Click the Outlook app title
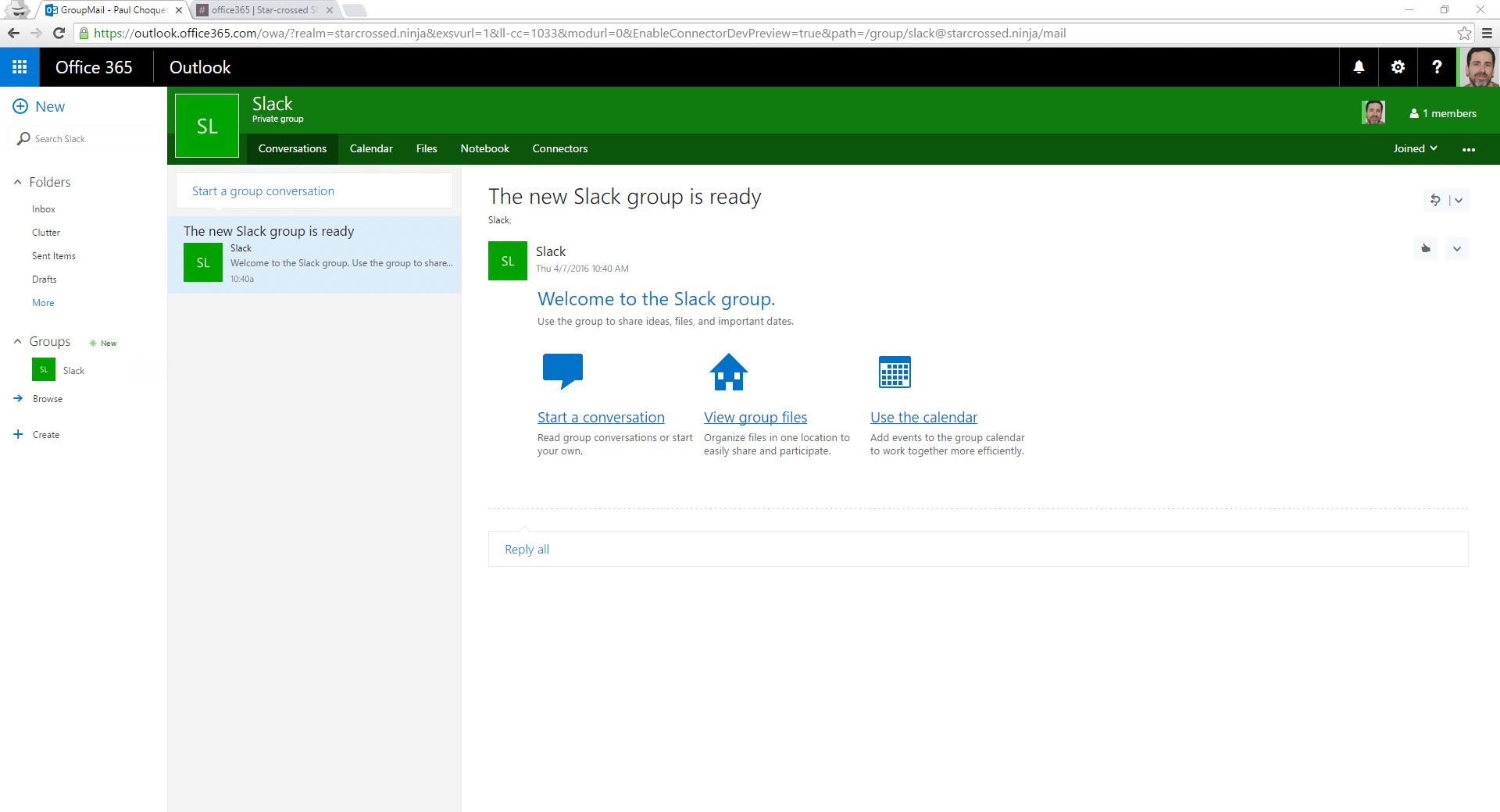The image size is (1500, 812). pos(200,67)
